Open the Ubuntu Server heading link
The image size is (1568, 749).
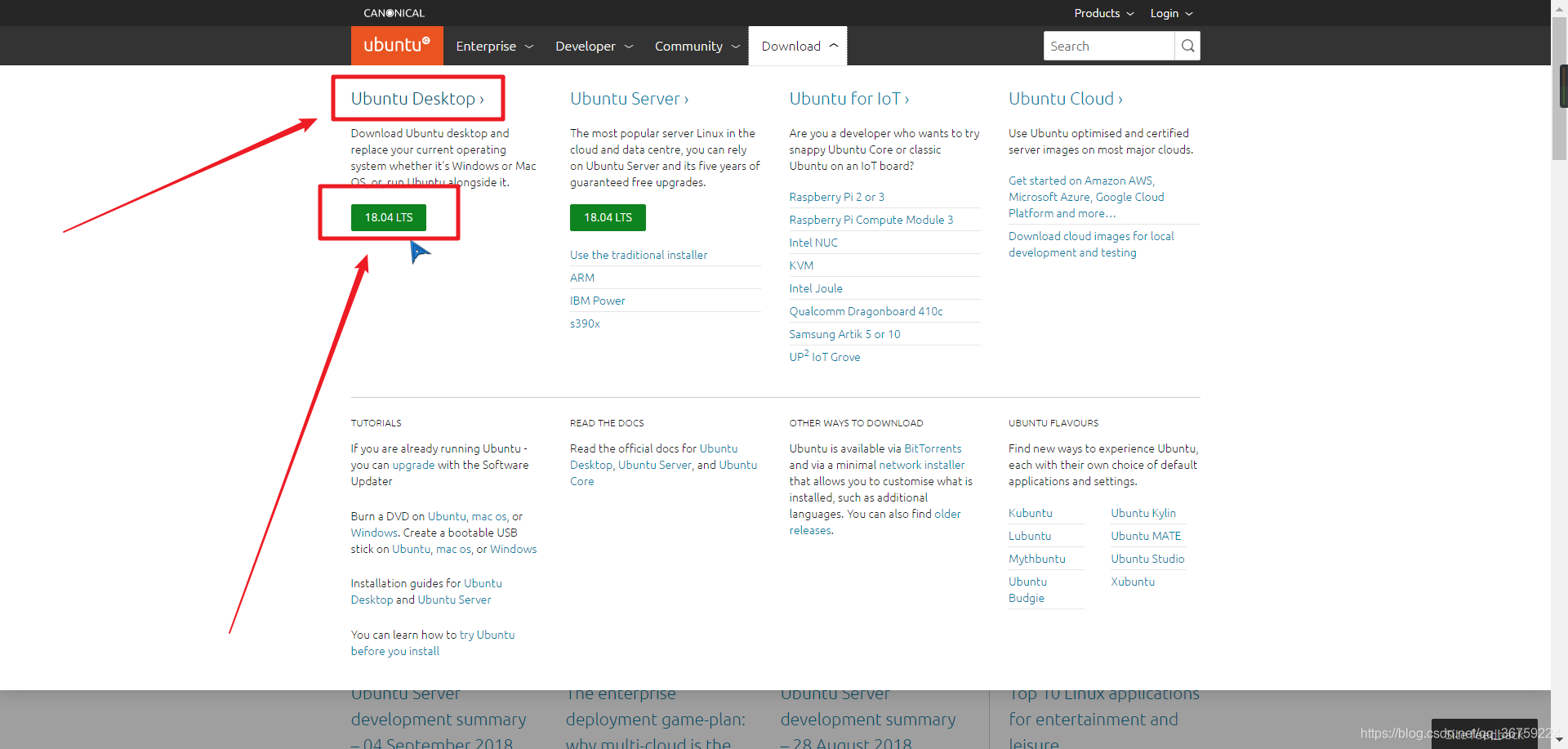[x=630, y=99]
